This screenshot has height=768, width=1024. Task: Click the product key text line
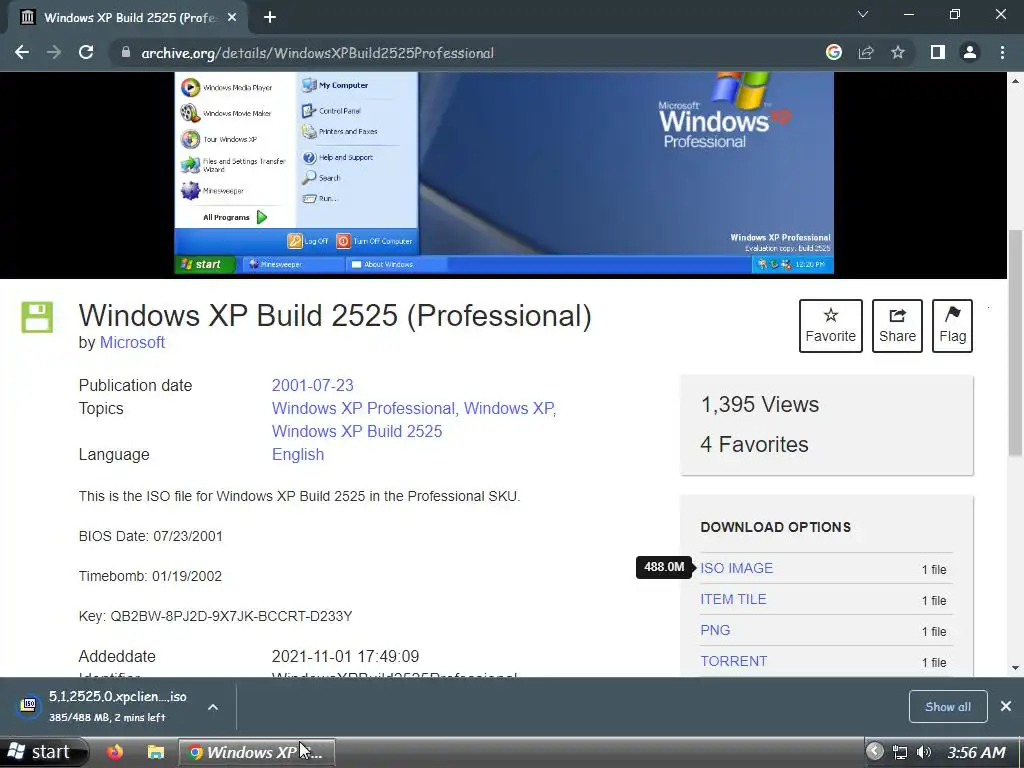[x=216, y=616]
